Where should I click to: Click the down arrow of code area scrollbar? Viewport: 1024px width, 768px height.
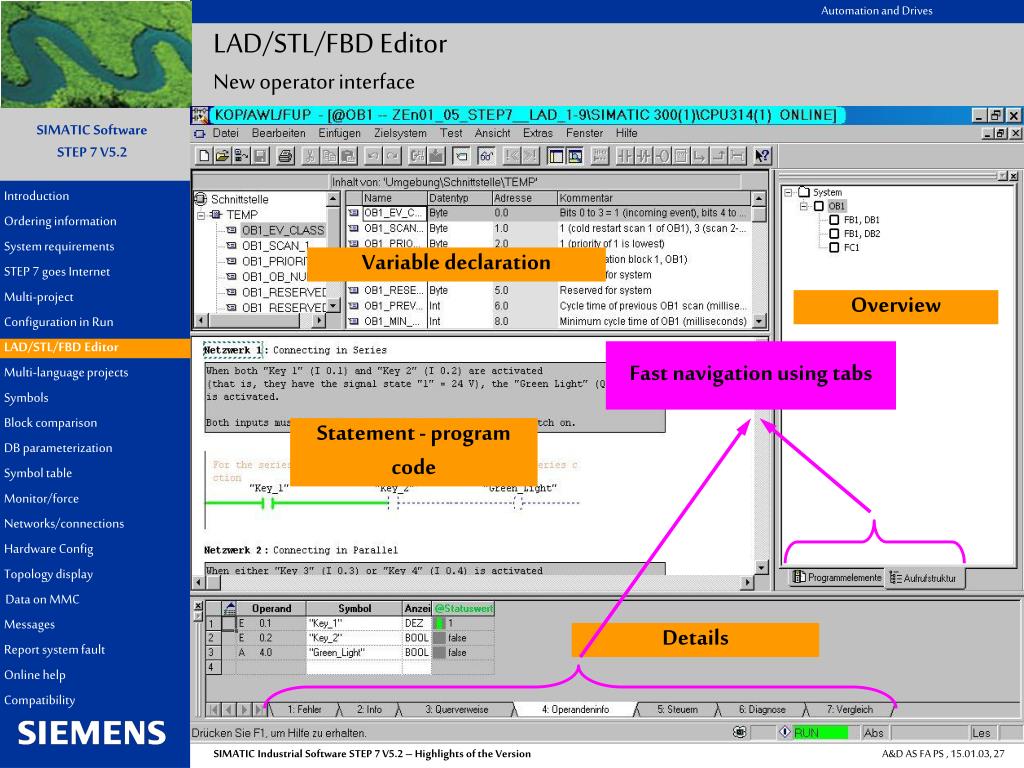(x=761, y=567)
